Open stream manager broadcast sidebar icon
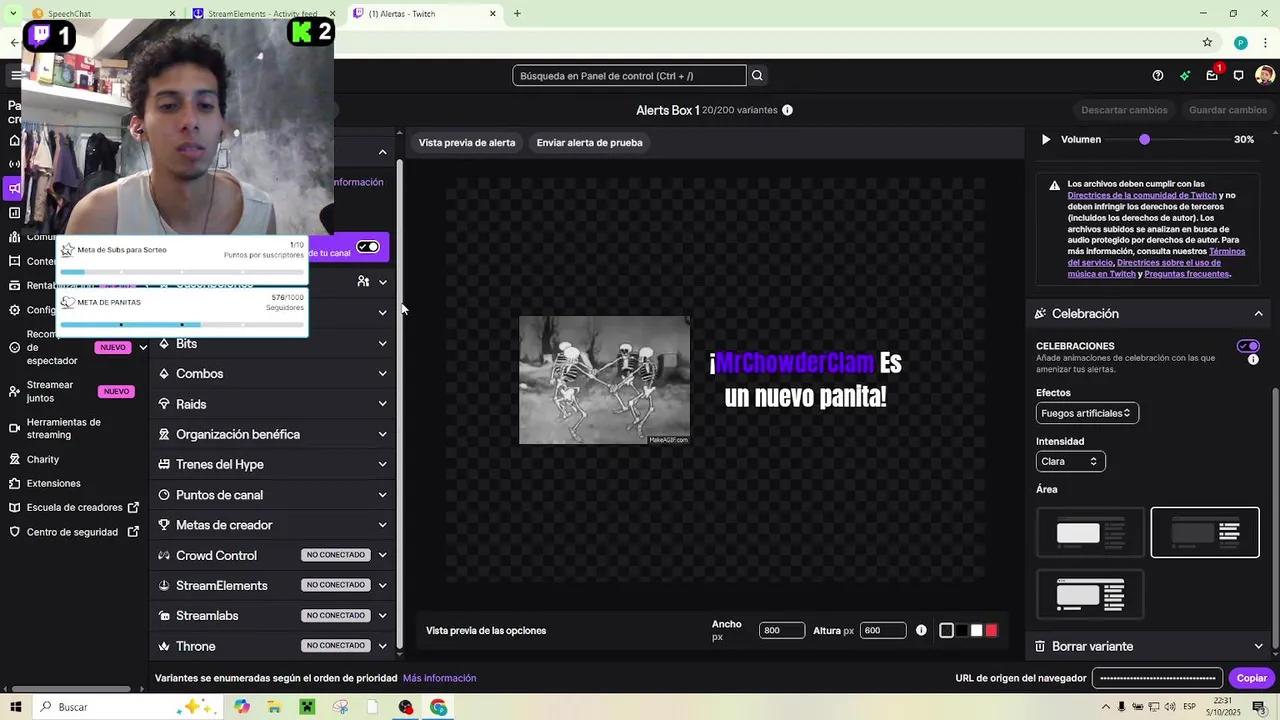1280x720 pixels. tap(14, 164)
